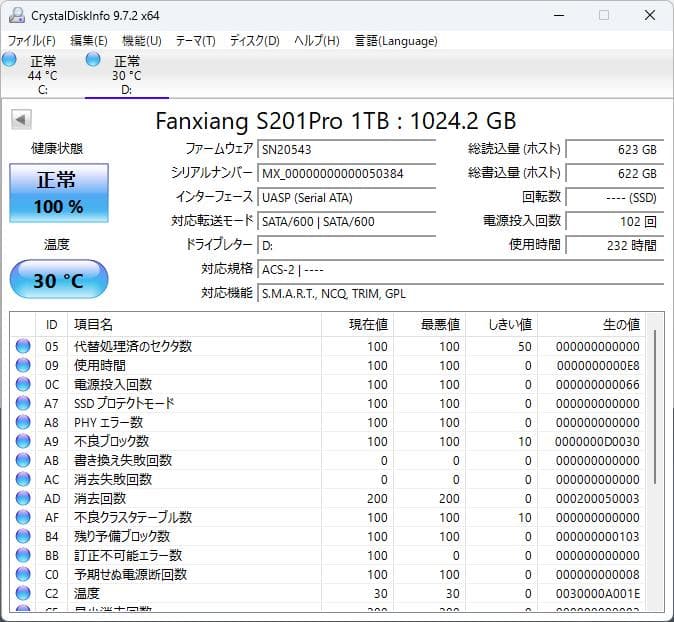Click the しきい値 column header
This screenshot has width=674, height=622.
click(x=501, y=325)
